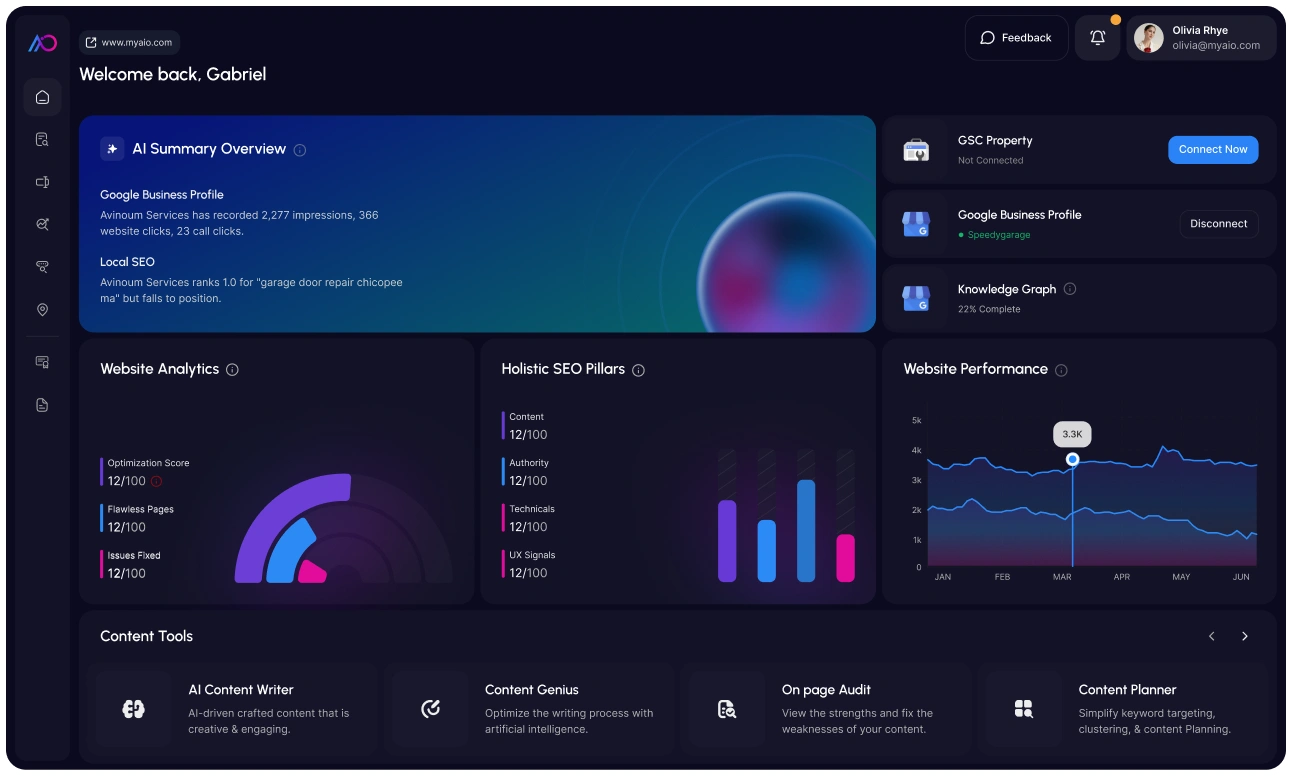
Task: Click the Disconnect button
Action: [x=1219, y=224]
